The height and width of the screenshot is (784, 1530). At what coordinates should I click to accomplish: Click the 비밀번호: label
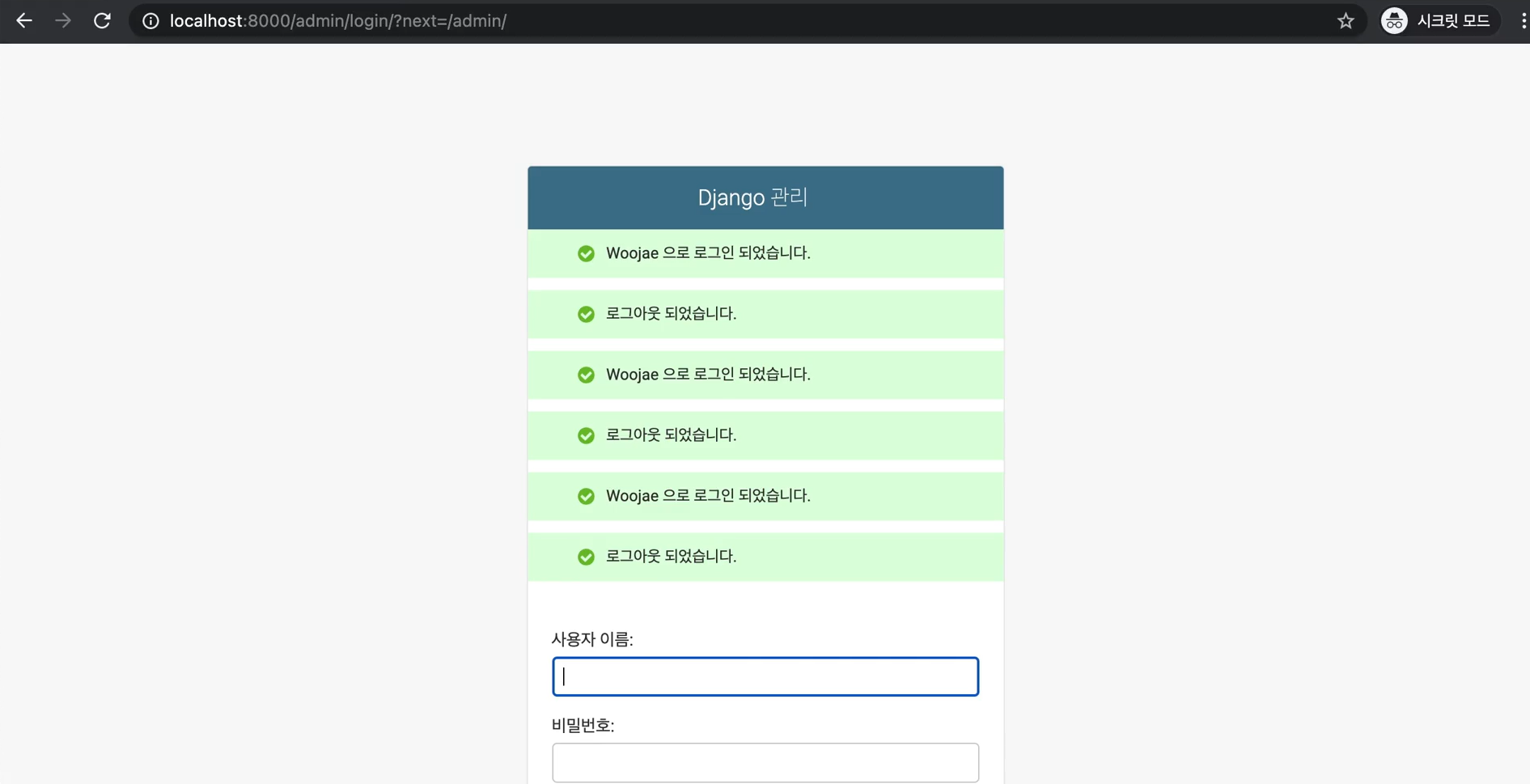(583, 725)
